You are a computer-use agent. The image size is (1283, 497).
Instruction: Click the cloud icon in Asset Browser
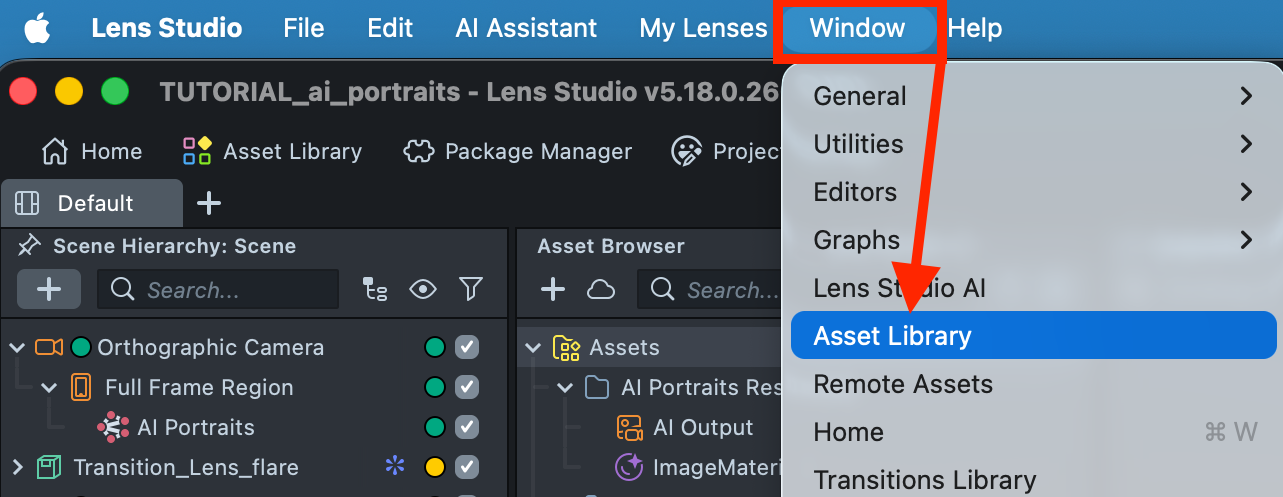point(600,290)
